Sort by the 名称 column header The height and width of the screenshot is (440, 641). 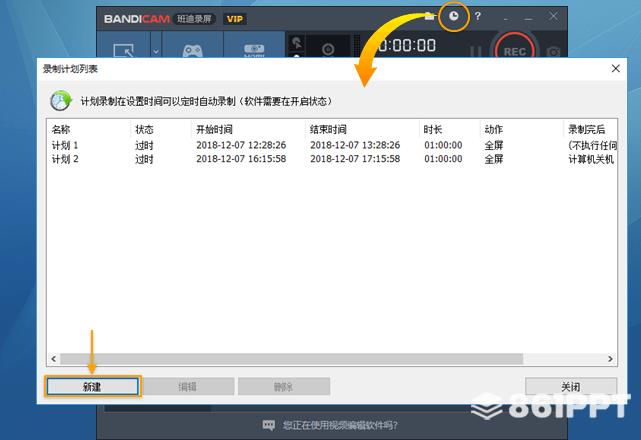[61, 130]
